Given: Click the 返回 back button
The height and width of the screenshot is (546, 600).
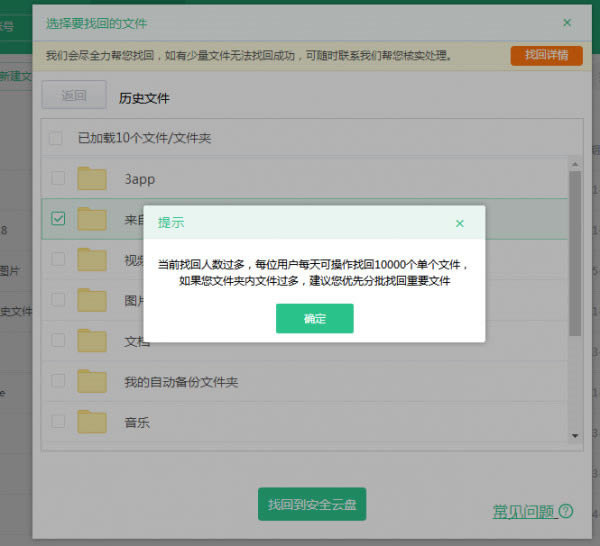Looking at the screenshot, I should click(74, 97).
